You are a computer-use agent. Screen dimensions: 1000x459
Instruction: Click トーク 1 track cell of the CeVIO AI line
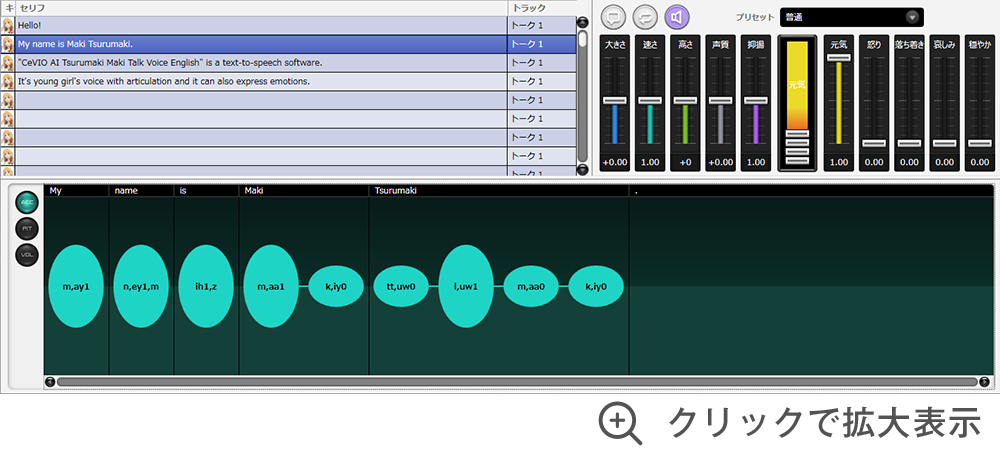pyautogui.click(x=541, y=62)
